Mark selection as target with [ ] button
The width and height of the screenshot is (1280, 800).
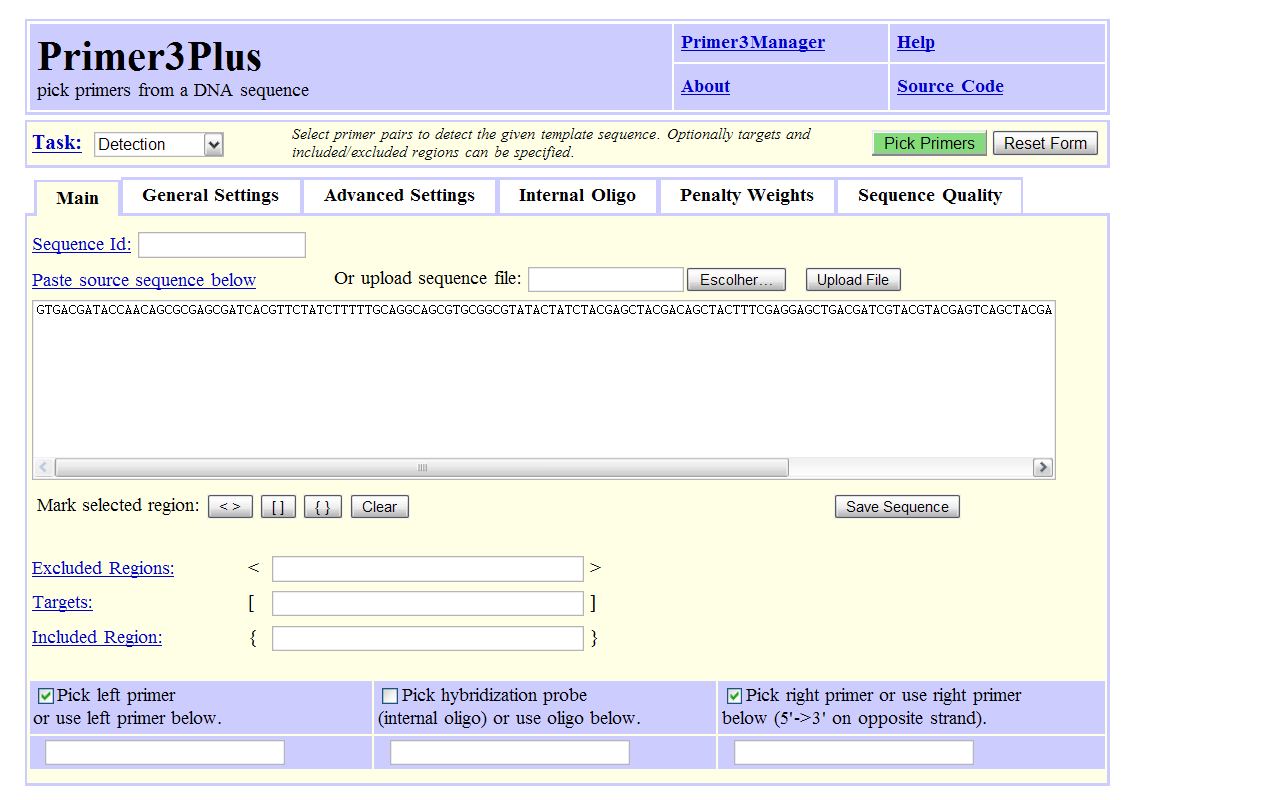278,507
